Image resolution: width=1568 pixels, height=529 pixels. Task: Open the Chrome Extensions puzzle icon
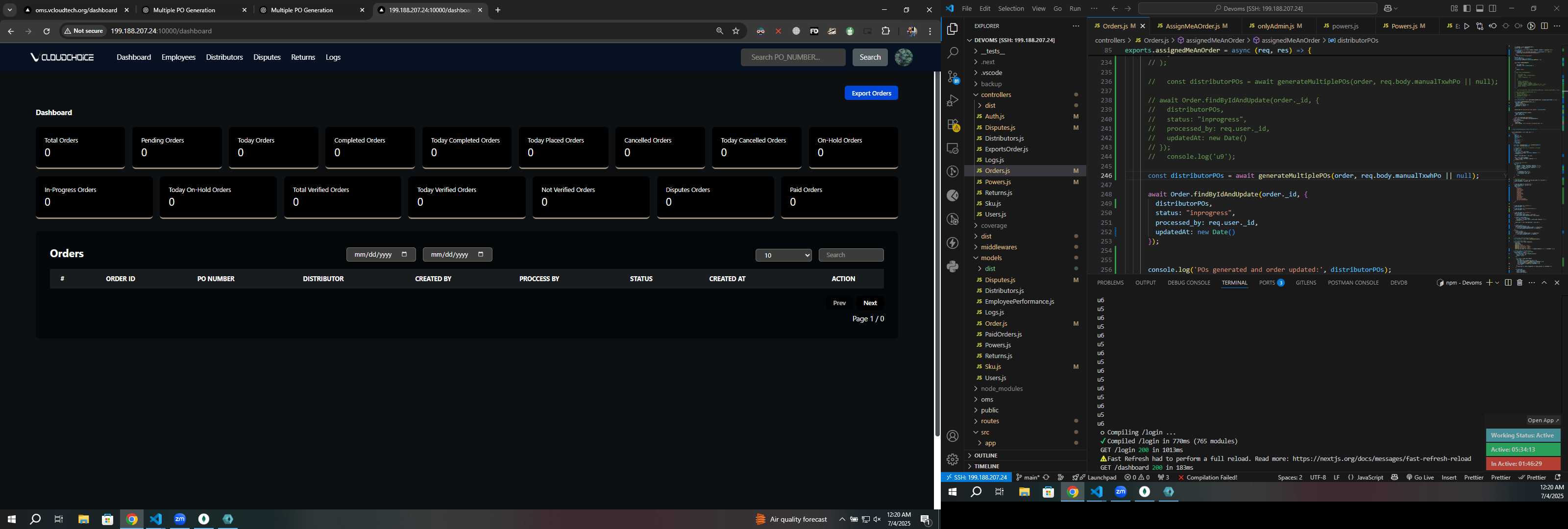click(x=885, y=31)
